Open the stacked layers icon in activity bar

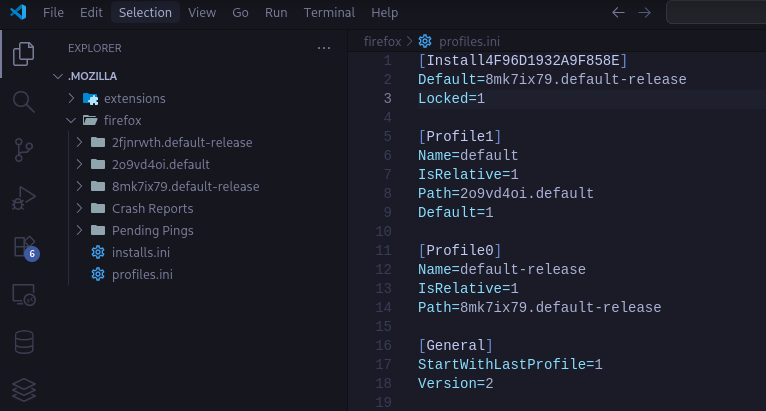tap(23, 390)
